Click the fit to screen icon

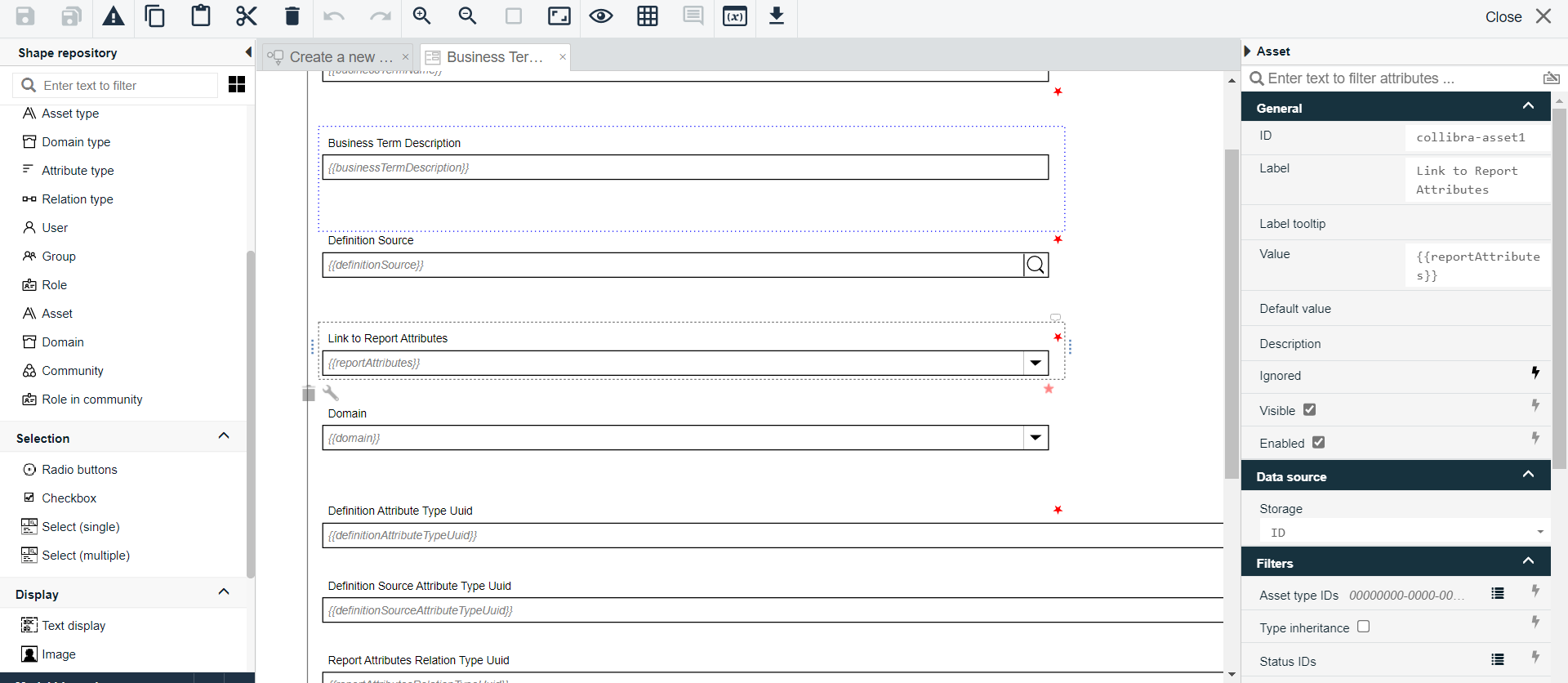coord(559,16)
